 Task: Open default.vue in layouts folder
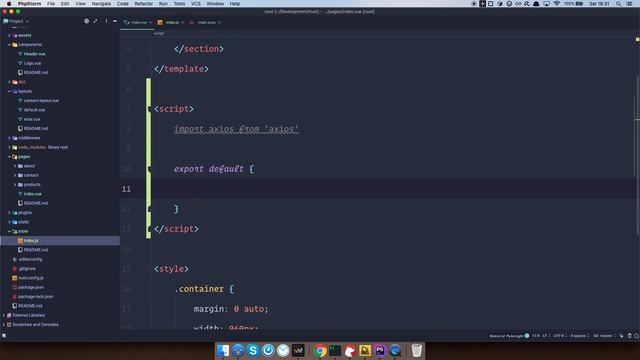[x=34, y=110]
